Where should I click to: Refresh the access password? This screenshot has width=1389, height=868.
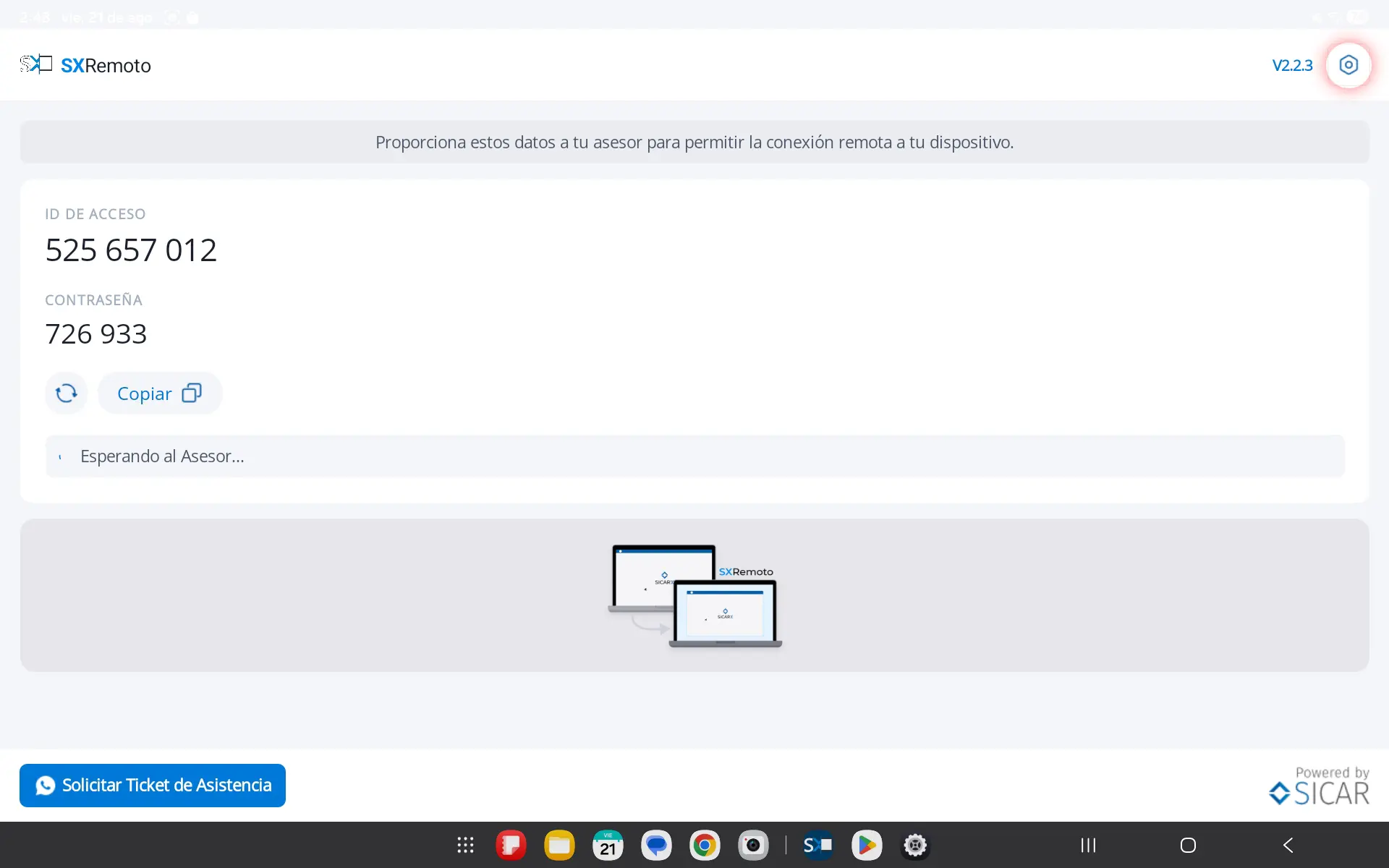click(66, 393)
